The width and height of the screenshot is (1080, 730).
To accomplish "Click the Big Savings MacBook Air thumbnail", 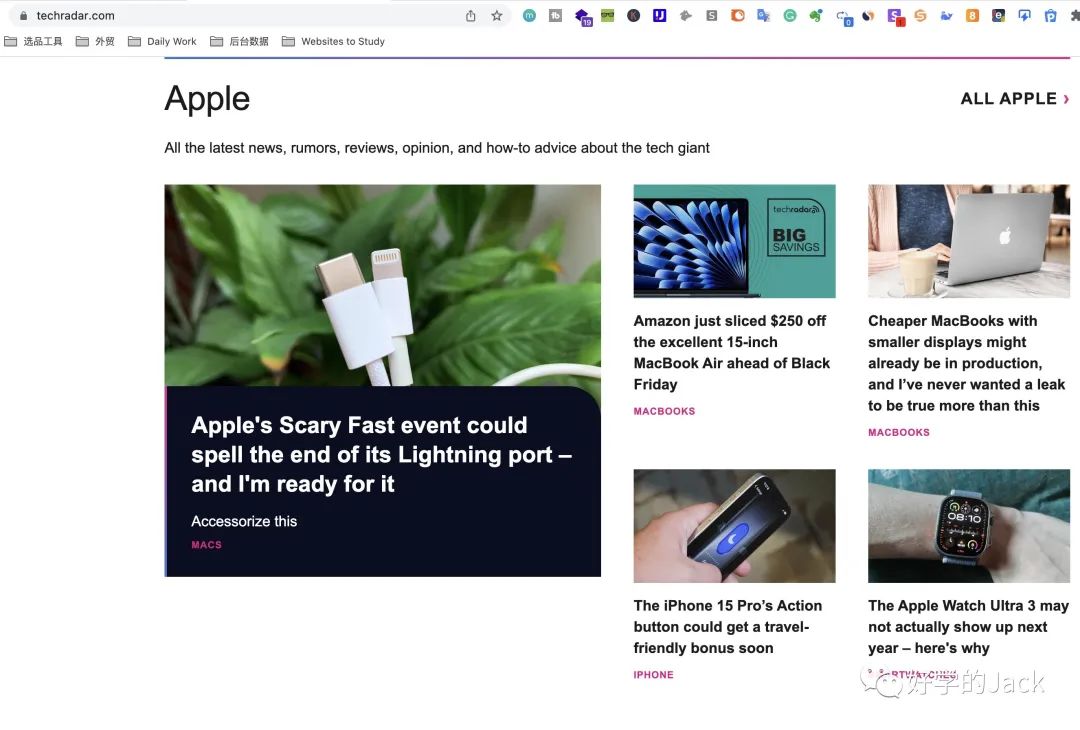I will point(734,241).
